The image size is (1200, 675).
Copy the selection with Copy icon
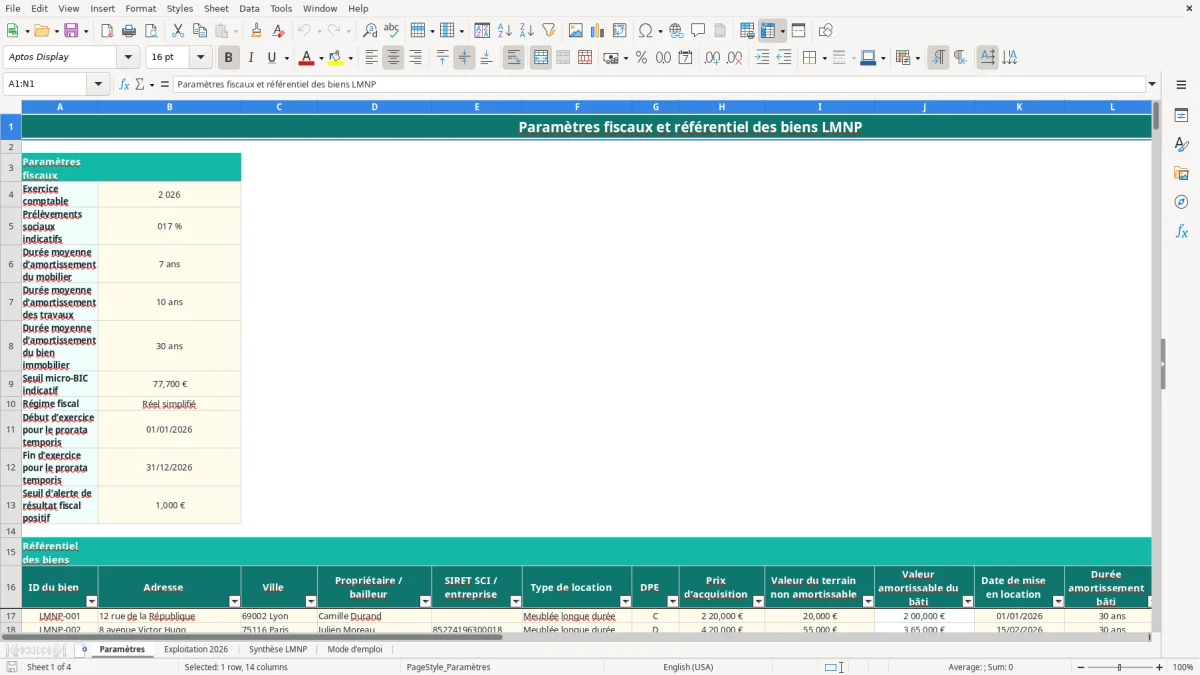(x=200, y=31)
